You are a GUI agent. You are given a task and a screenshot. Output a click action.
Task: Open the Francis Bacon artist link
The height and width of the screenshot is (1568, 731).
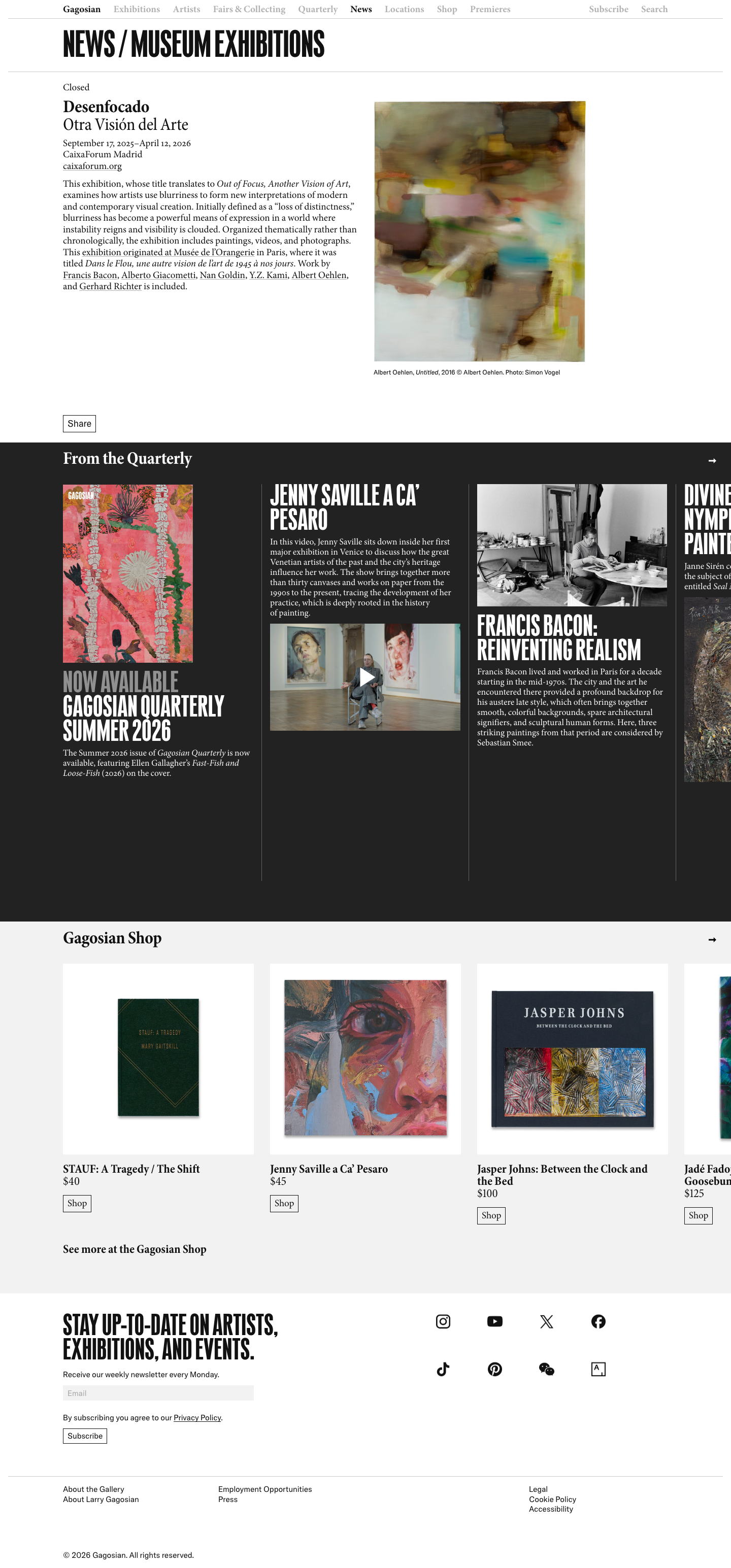click(90, 275)
